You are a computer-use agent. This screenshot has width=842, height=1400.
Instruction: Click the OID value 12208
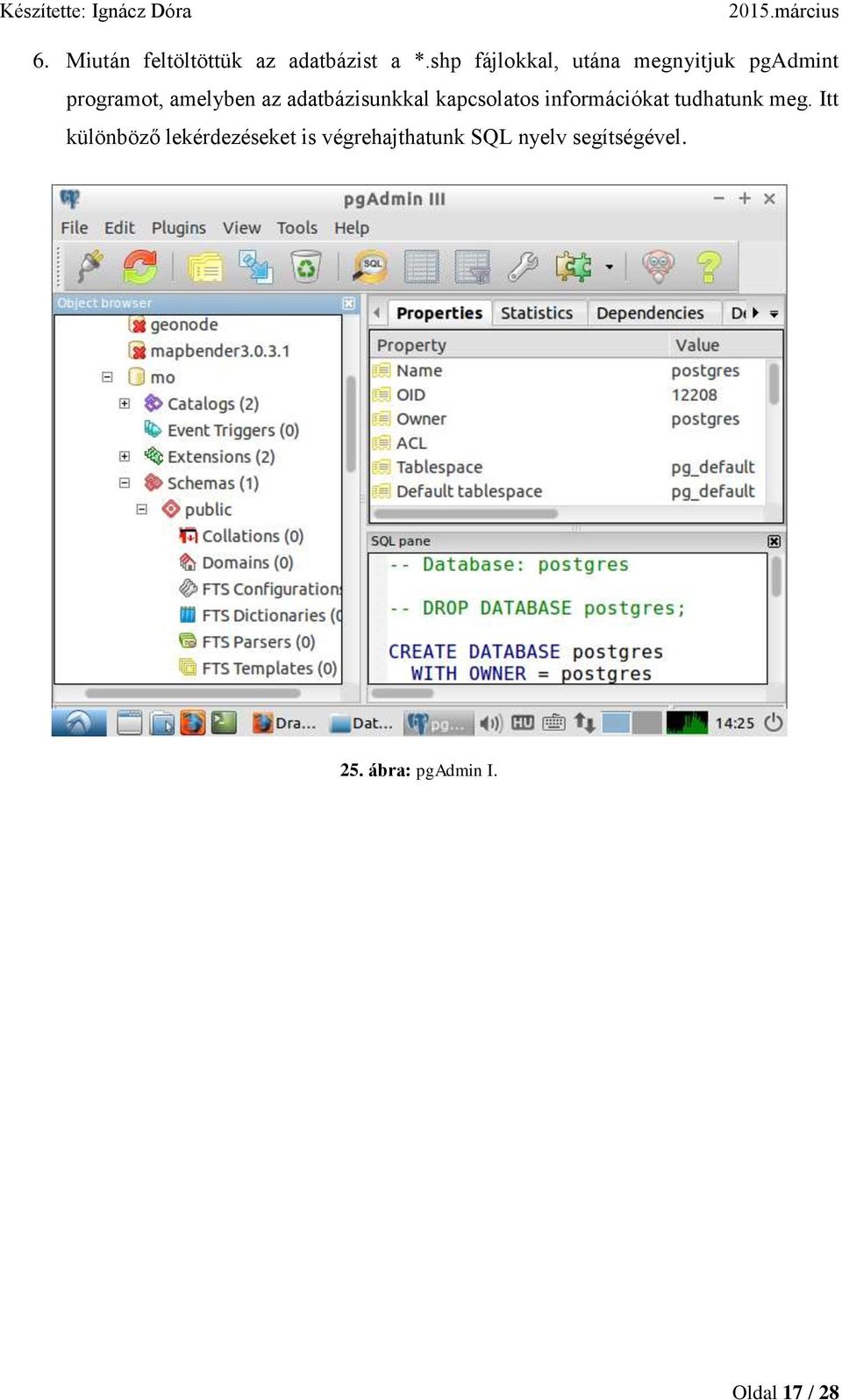tap(695, 395)
